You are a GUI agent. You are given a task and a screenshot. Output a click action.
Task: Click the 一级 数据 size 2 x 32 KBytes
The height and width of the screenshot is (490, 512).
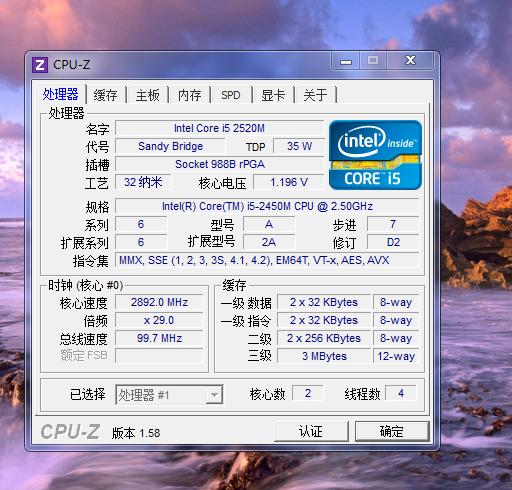coord(324,302)
